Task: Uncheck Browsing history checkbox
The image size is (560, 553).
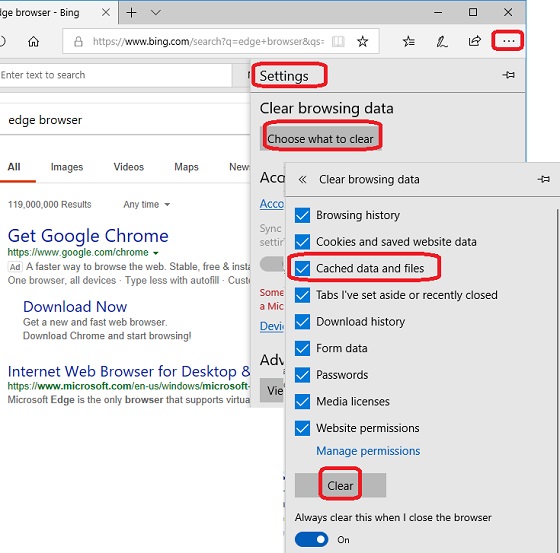Action: pos(302,215)
